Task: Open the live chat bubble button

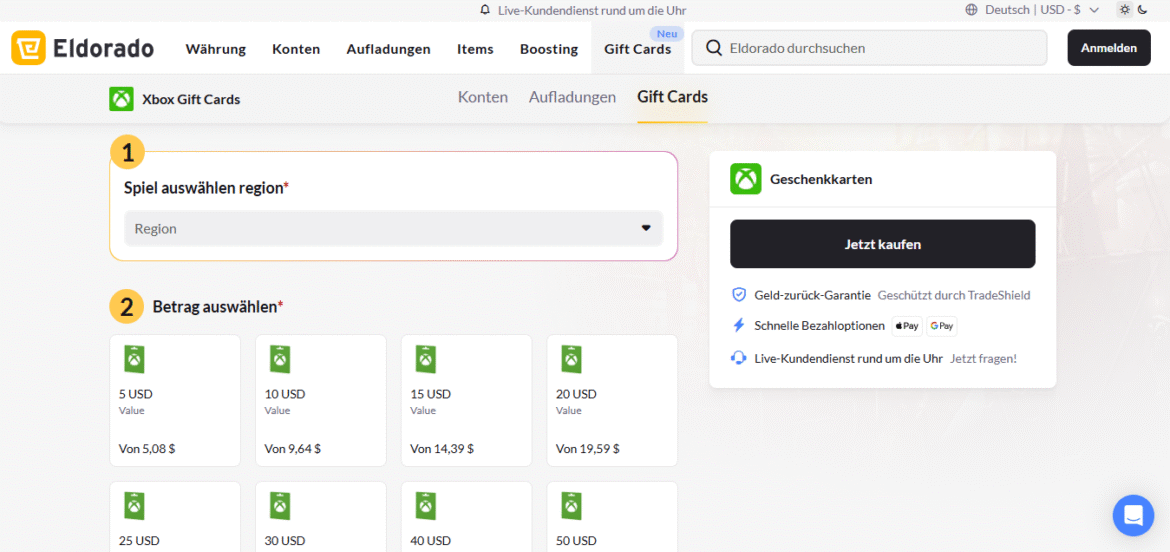Action: 1133,515
